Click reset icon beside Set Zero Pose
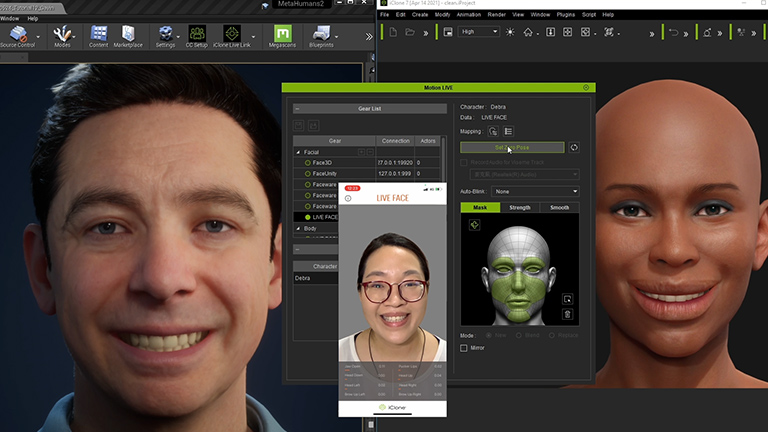 [x=574, y=147]
